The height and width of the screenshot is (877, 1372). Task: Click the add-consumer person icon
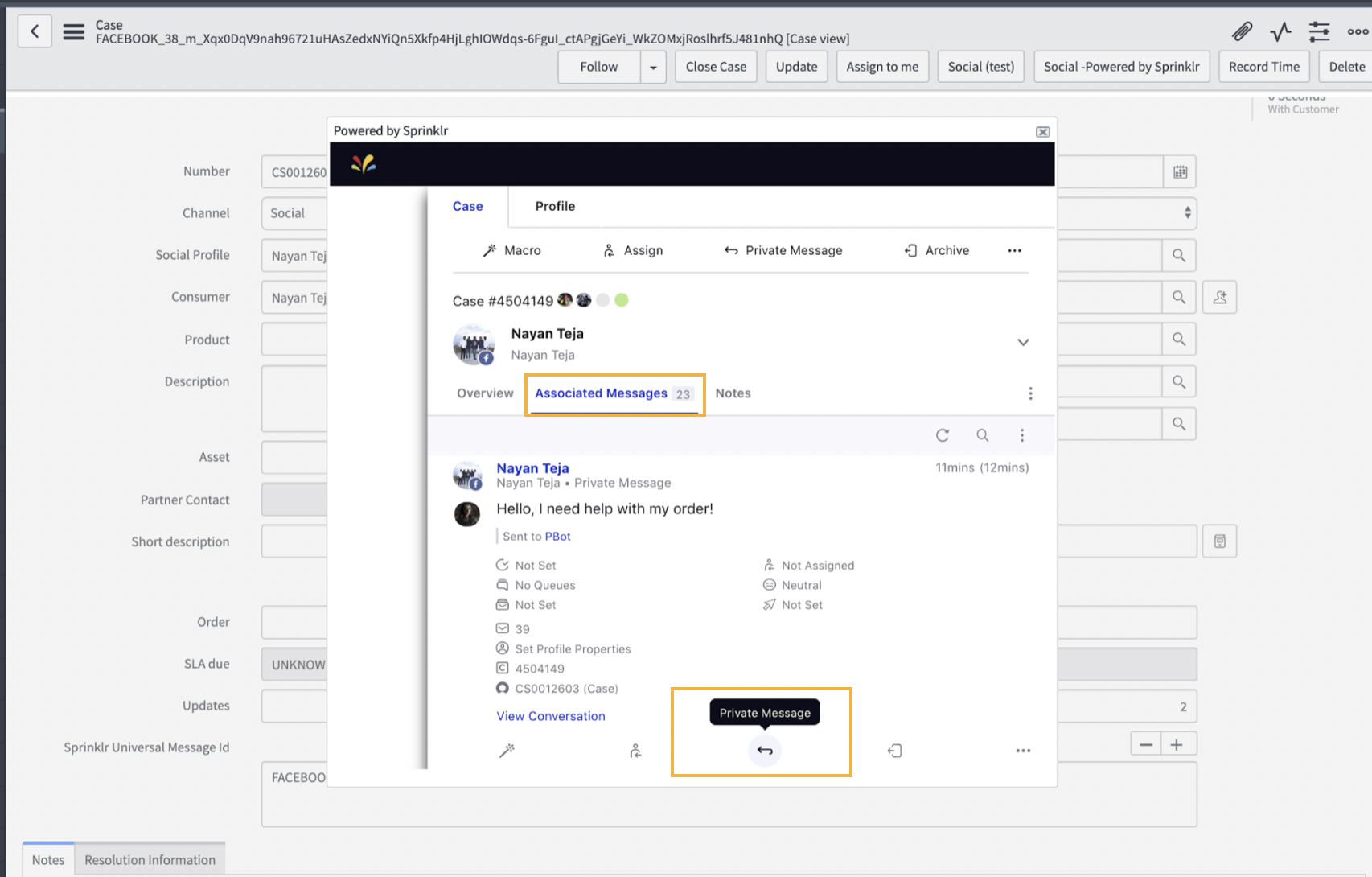(1219, 297)
